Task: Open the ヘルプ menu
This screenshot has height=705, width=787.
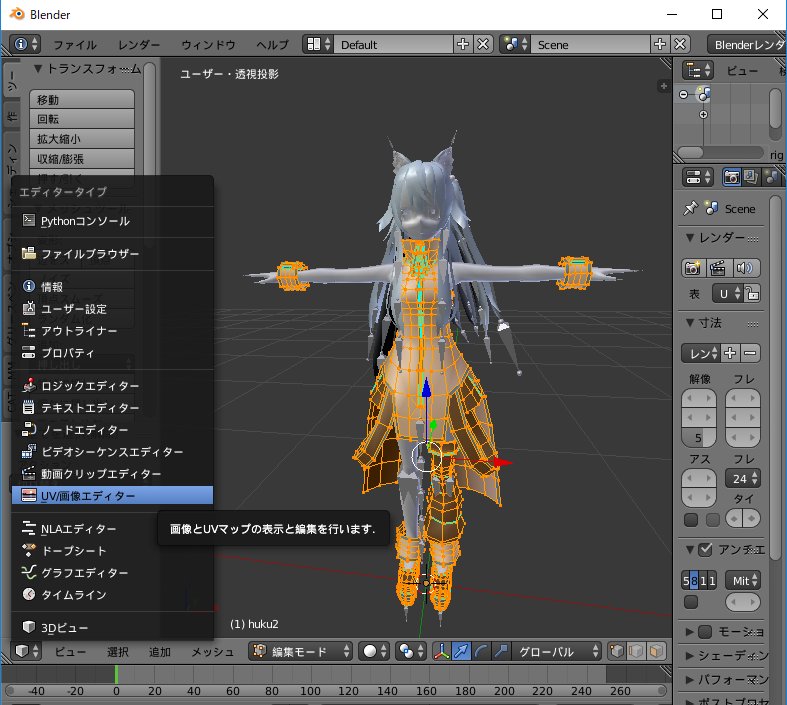Action: coord(273,45)
